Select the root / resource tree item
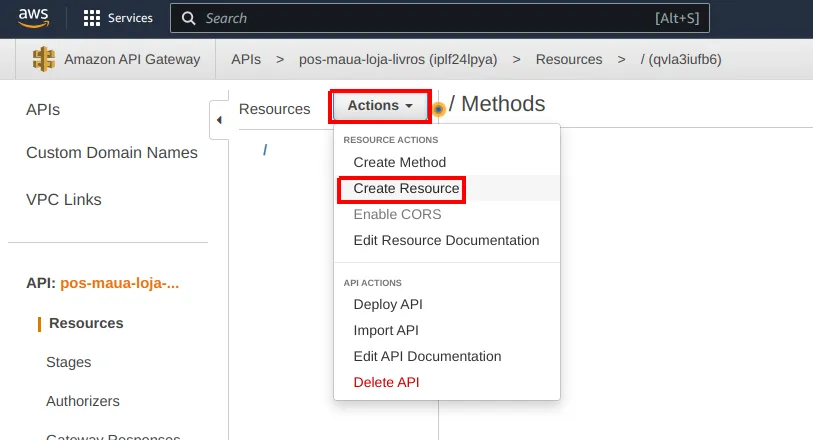The width and height of the screenshot is (813, 440). coord(265,150)
